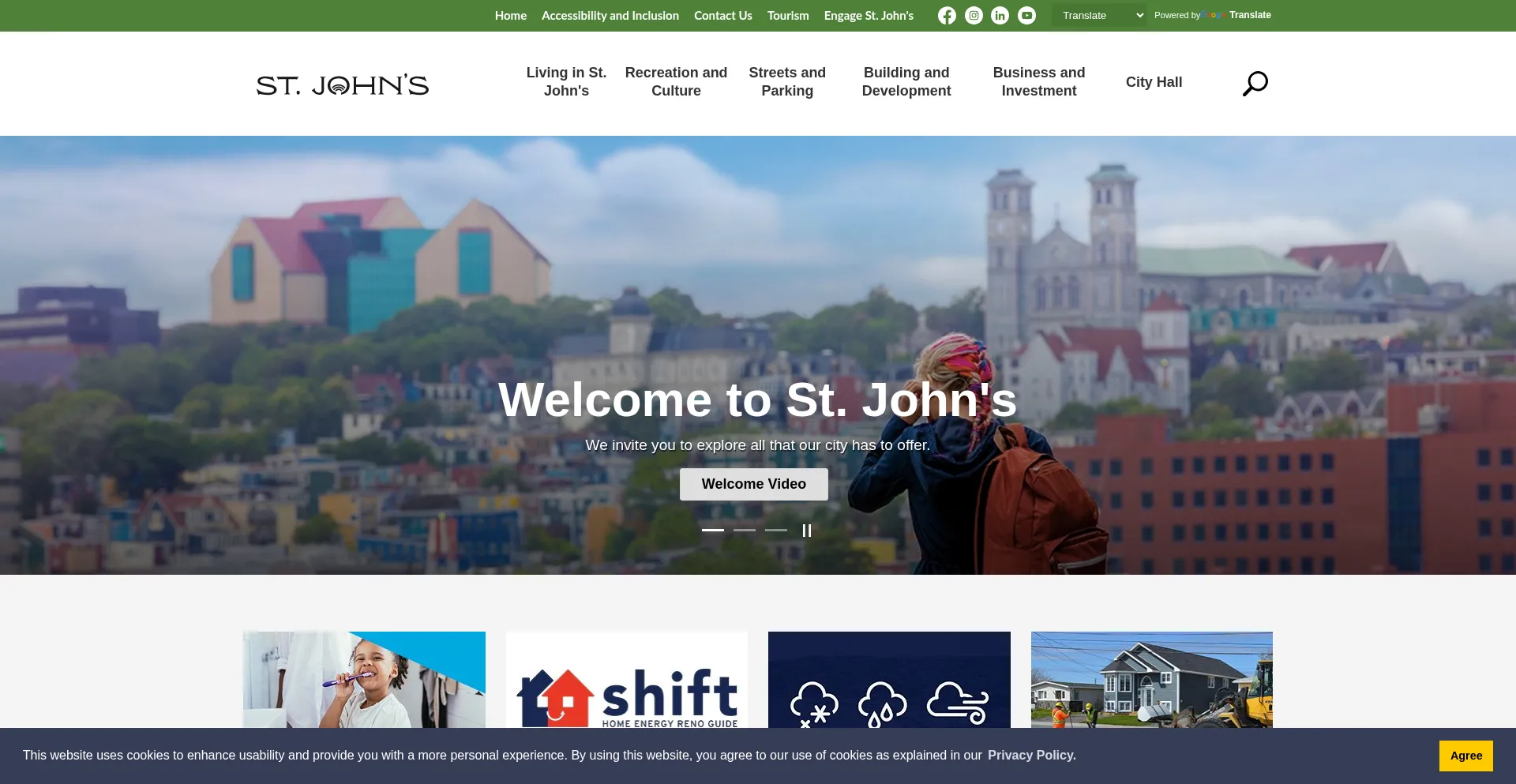1516x784 pixels.
Task: Open the child brushing teeth card
Action: (x=364, y=680)
